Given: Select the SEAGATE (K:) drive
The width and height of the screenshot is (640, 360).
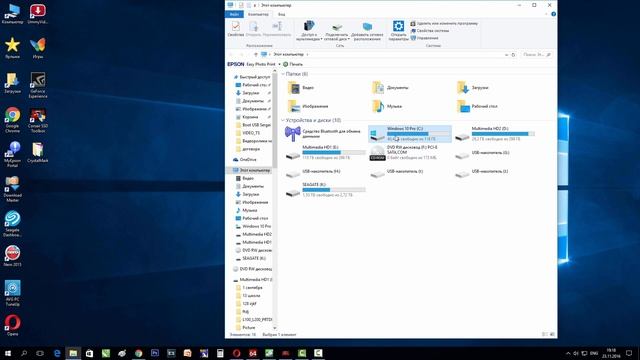Looking at the screenshot, I should 325,190.
